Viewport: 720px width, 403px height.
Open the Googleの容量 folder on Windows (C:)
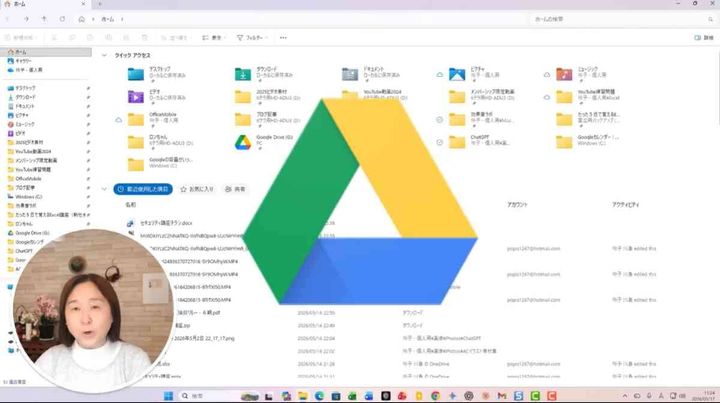(160, 164)
